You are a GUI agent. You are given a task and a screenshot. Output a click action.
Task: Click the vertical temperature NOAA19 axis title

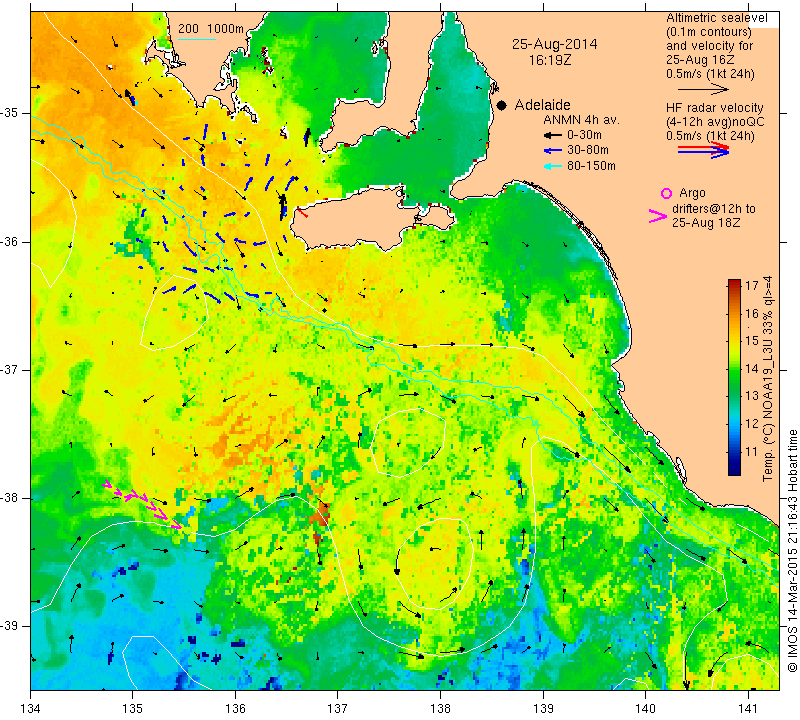768,379
